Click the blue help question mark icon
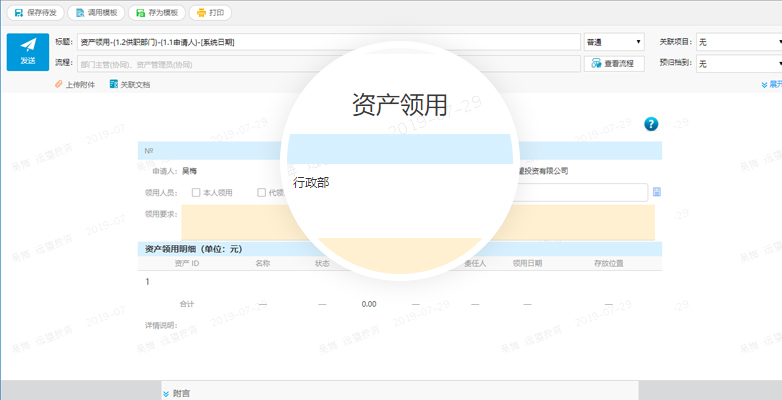 (651, 124)
